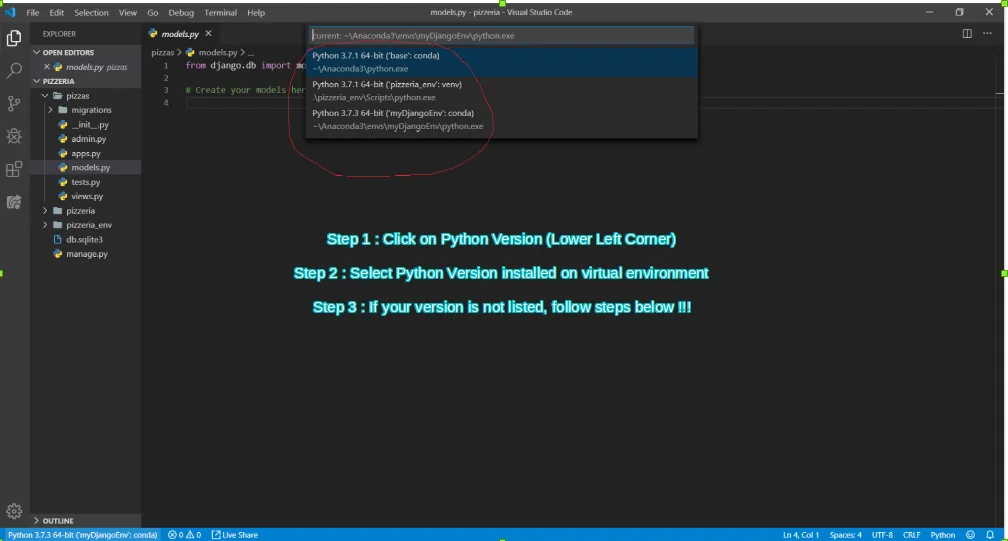This screenshot has height=541, width=1008.
Task: Change line endings via CRLF indicator
Action: (x=912, y=535)
